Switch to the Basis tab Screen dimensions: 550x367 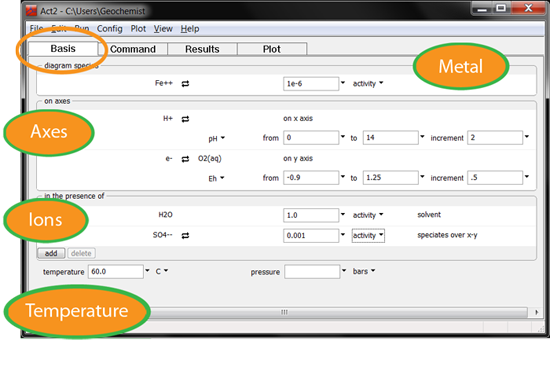pos(63,48)
